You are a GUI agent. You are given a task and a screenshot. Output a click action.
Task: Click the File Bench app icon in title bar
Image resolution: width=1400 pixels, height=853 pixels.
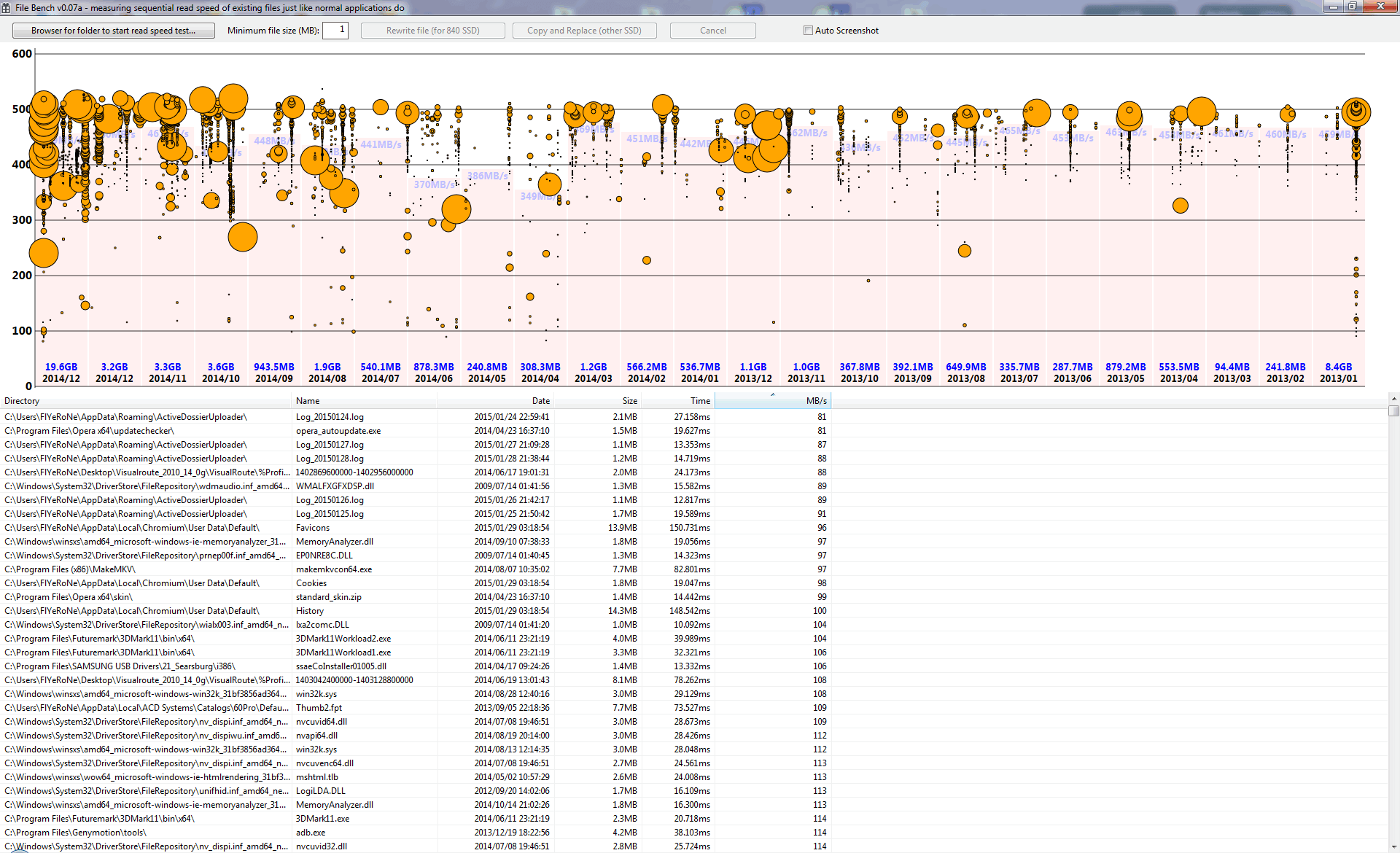tap(7, 7)
